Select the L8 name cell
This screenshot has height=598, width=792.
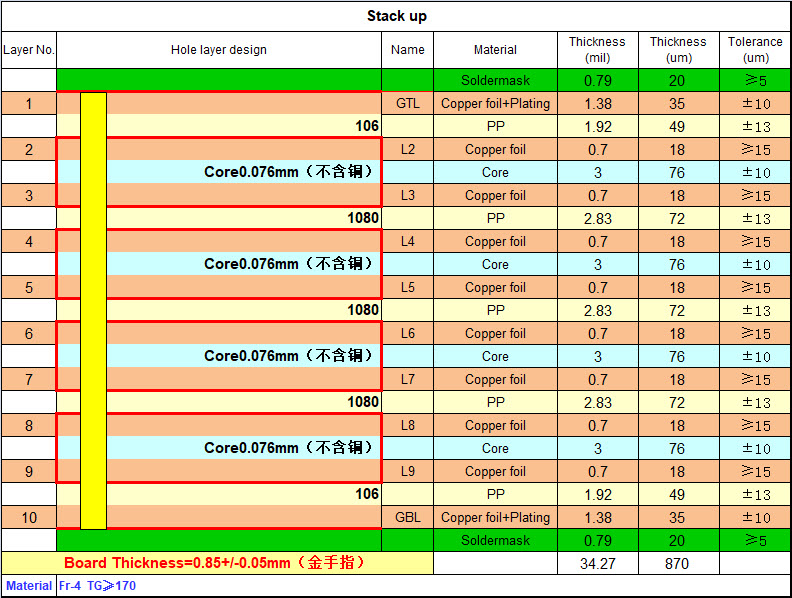coord(408,425)
